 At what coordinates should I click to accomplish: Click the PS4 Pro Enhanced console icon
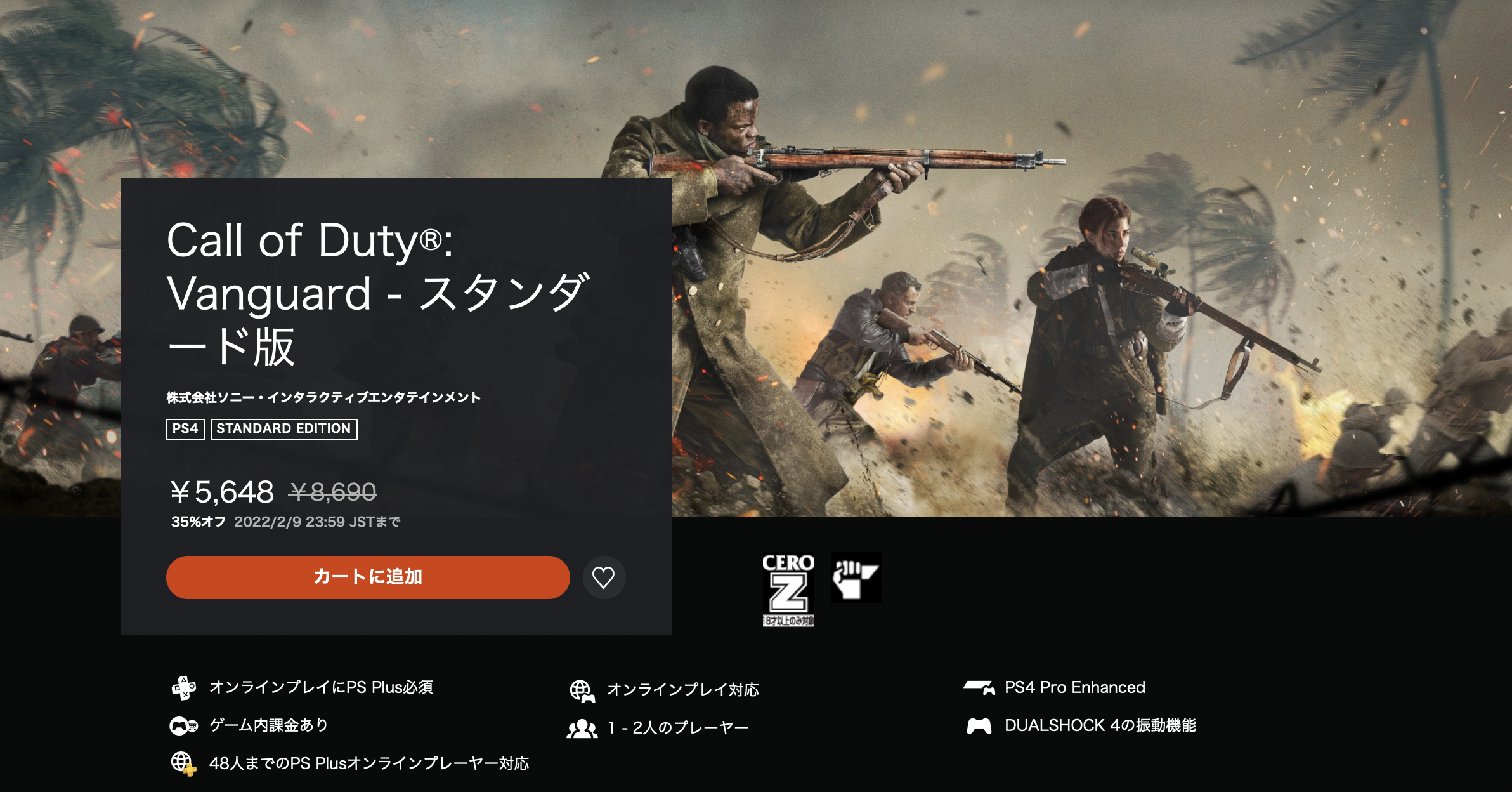979,688
